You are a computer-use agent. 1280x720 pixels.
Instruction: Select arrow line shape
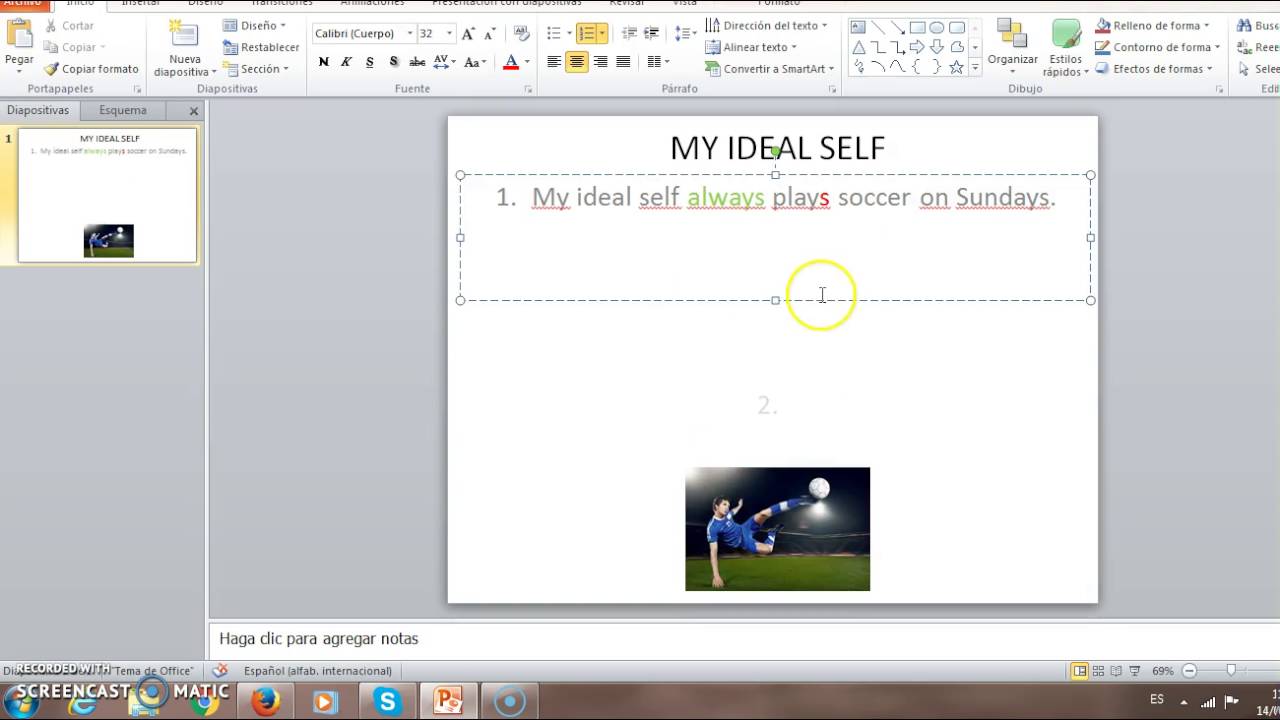[897, 27]
